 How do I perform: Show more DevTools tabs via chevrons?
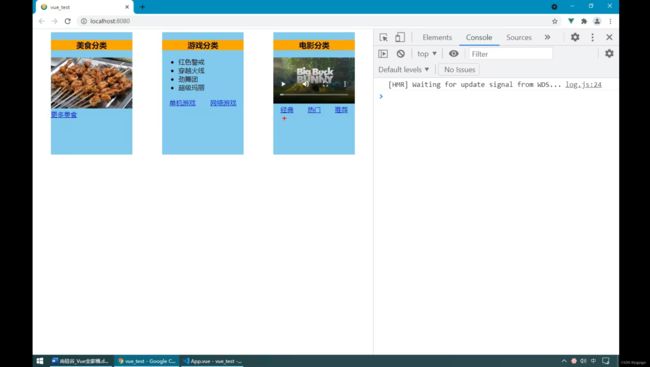pos(547,37)
